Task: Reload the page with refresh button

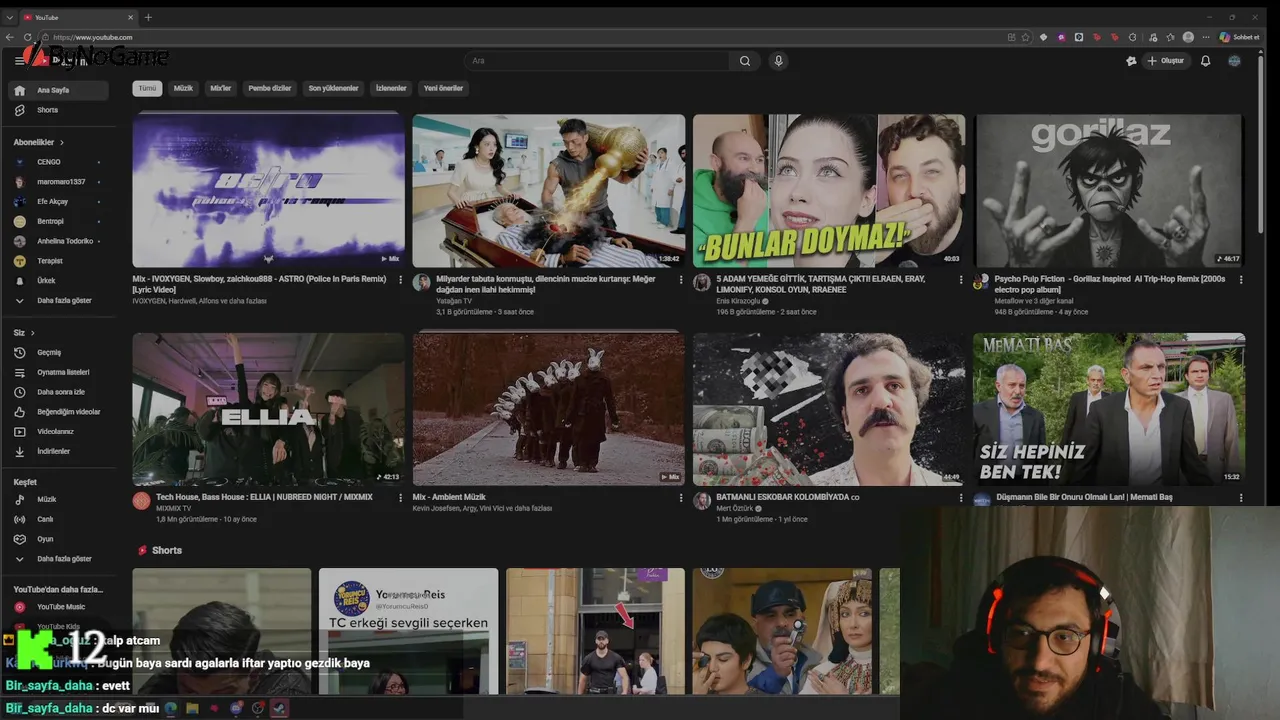Action: (x=28, y=37)
